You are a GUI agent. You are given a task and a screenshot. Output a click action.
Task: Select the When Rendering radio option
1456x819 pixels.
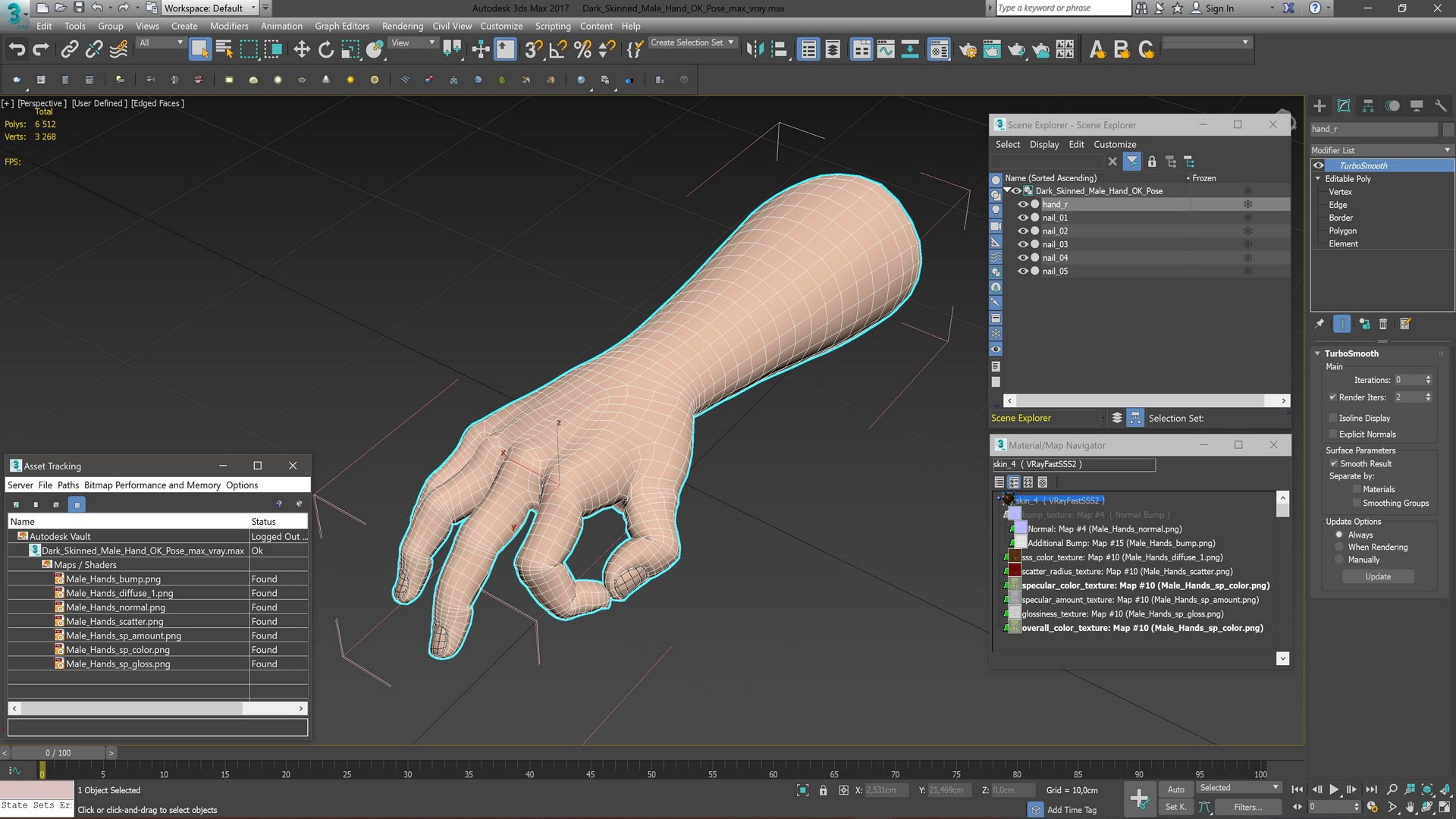point(1339,547)
